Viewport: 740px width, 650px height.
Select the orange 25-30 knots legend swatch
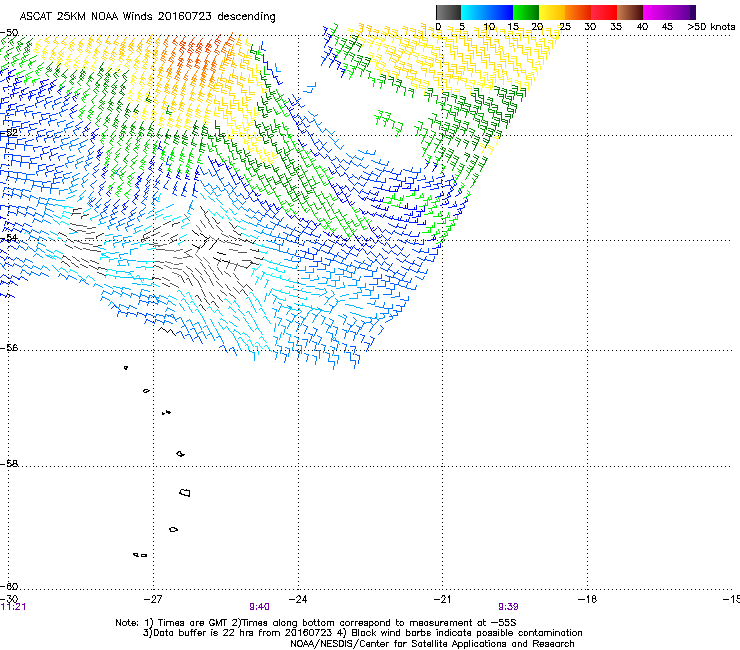(x=578, y=12)
